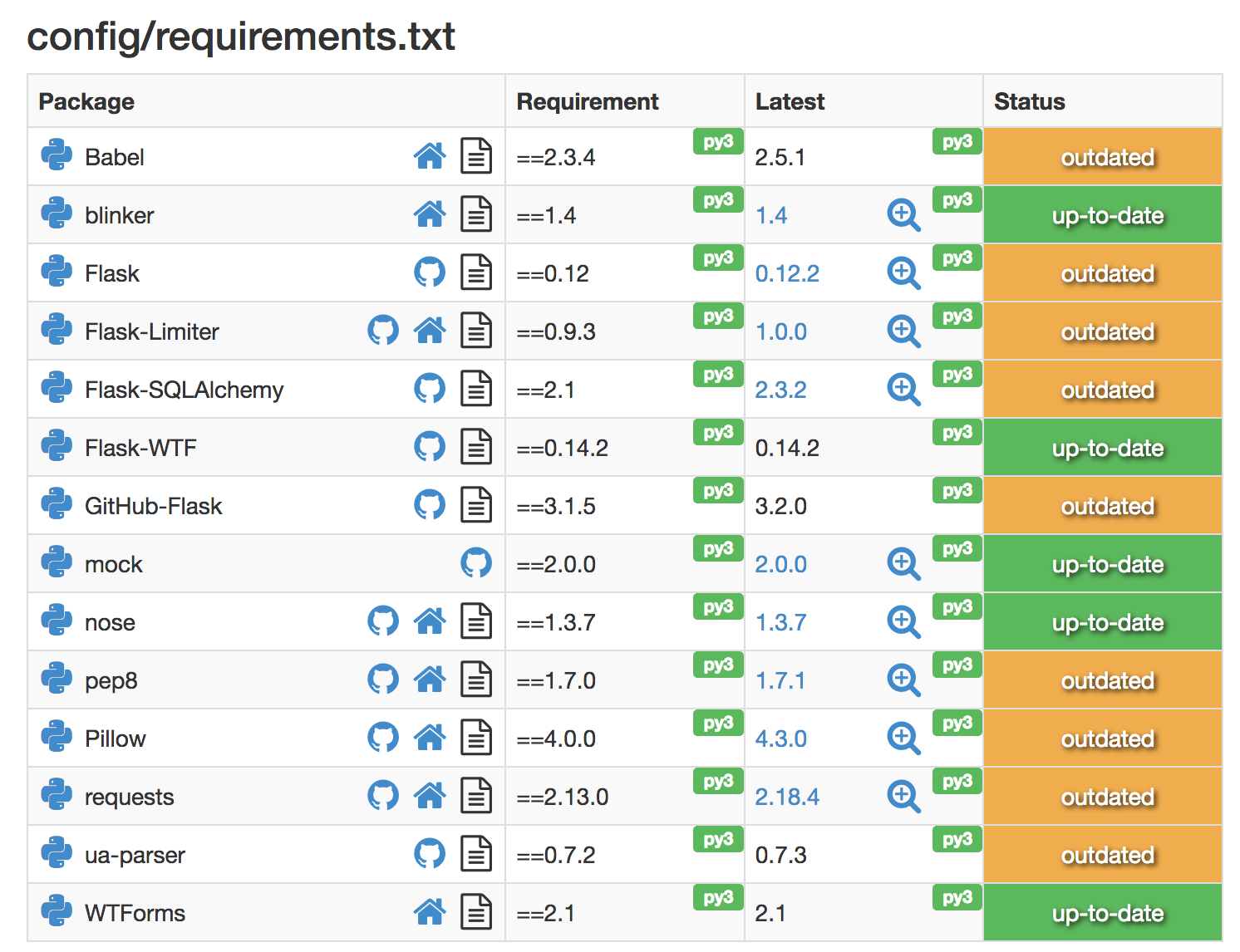The width and height of the screenshot is (1240, 952).
Task: Click the Flask-SQLAlchemy package name
Action: [x=185, y=390]
